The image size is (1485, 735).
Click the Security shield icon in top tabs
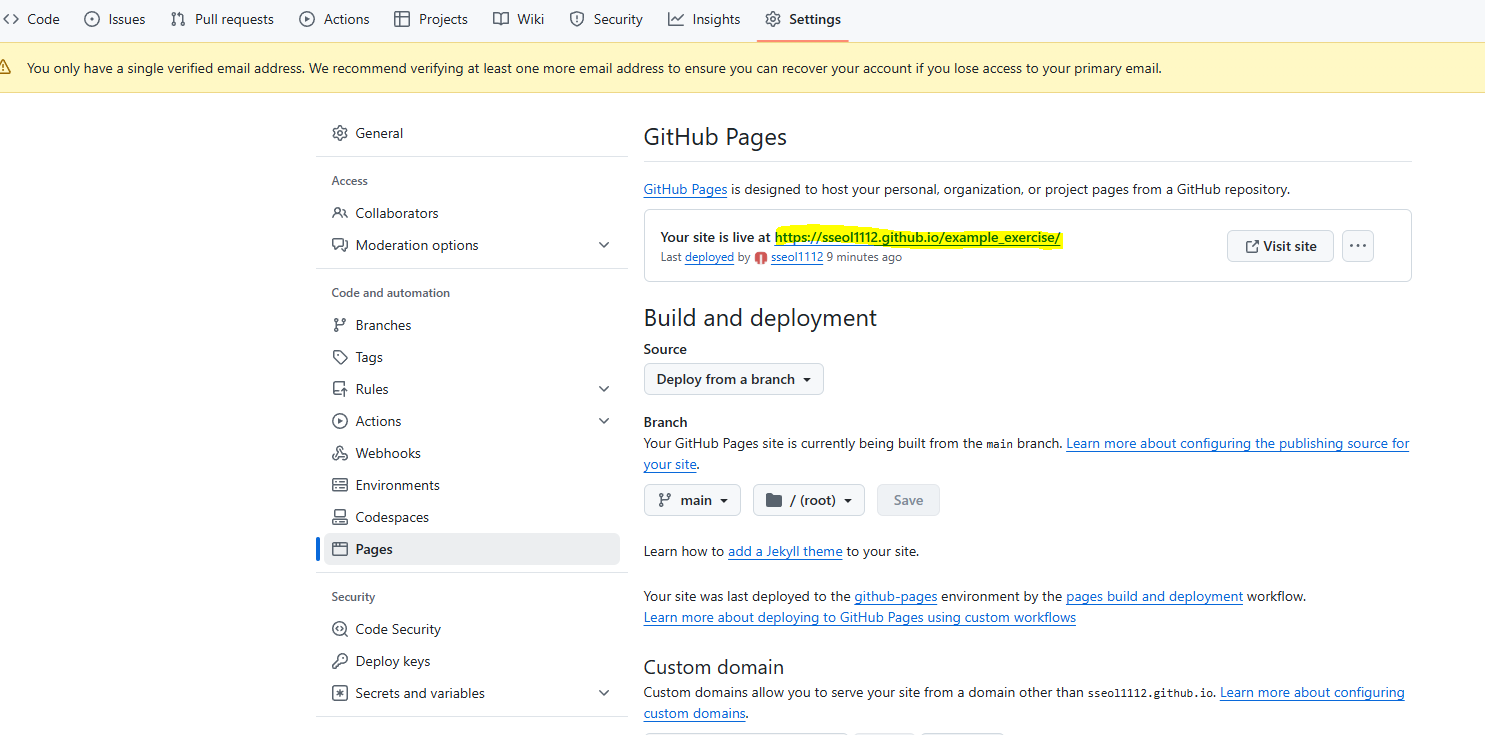[577, 19]
